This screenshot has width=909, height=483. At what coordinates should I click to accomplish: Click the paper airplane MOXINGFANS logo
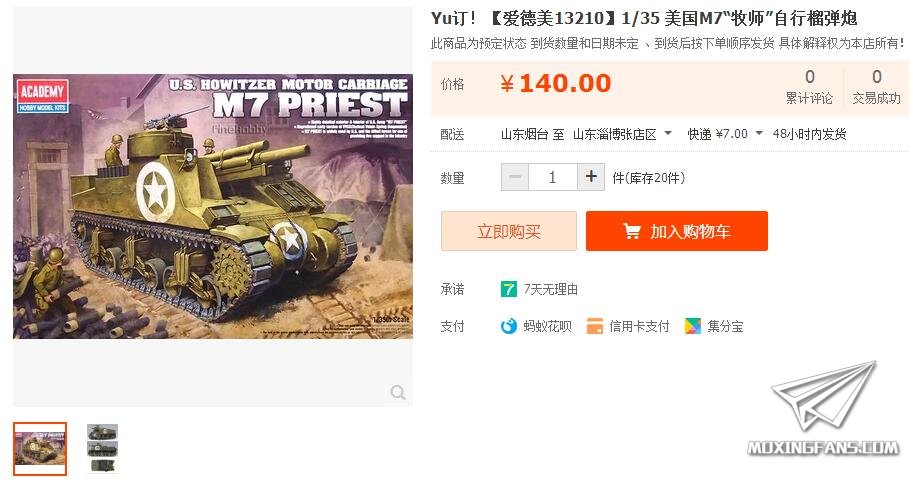823,408
